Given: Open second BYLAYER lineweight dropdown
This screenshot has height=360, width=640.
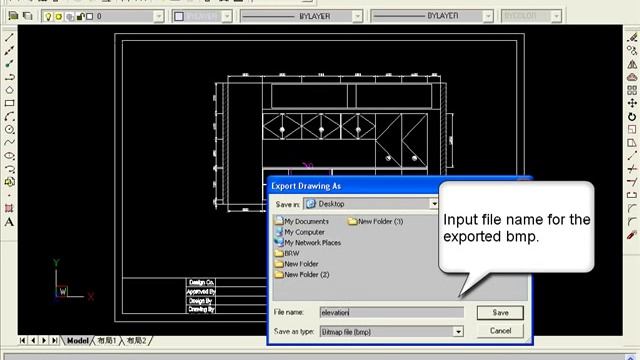Looking at the screenshot, I should tap(488, 16).
